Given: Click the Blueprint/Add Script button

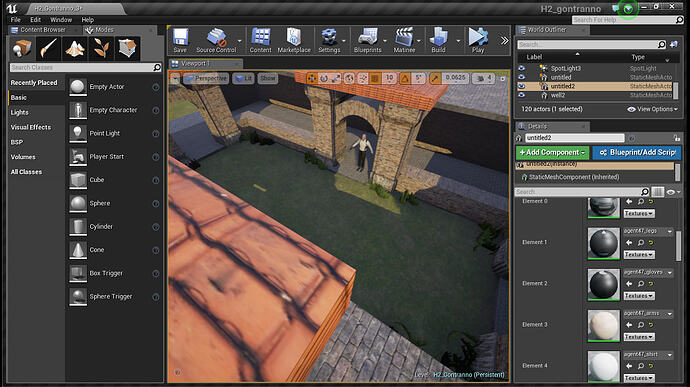Looking at the screenshot, I should click(x=637, y=152).
